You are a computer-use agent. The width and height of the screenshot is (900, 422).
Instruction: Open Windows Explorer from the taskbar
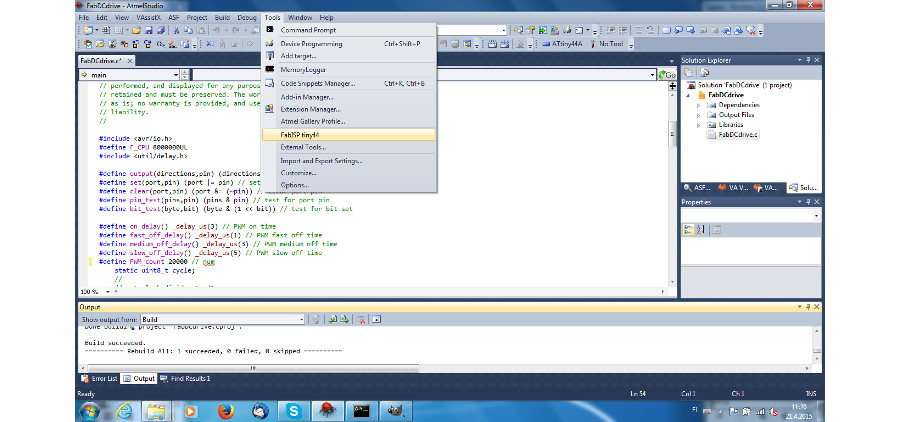pyautogui.click(x=156, y=411)
